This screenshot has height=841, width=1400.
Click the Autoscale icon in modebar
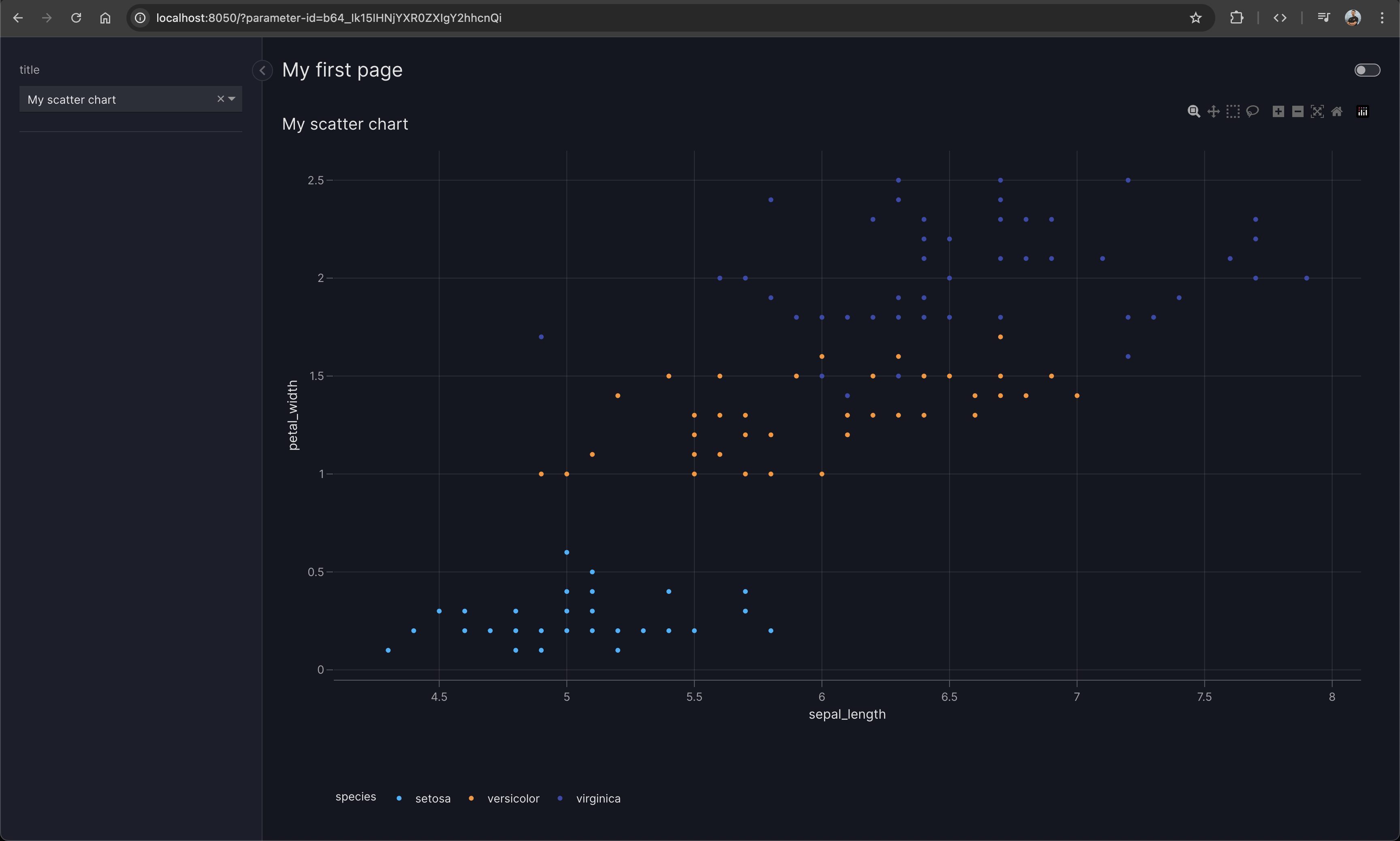pyautogui.click(x=1317, y=111)
